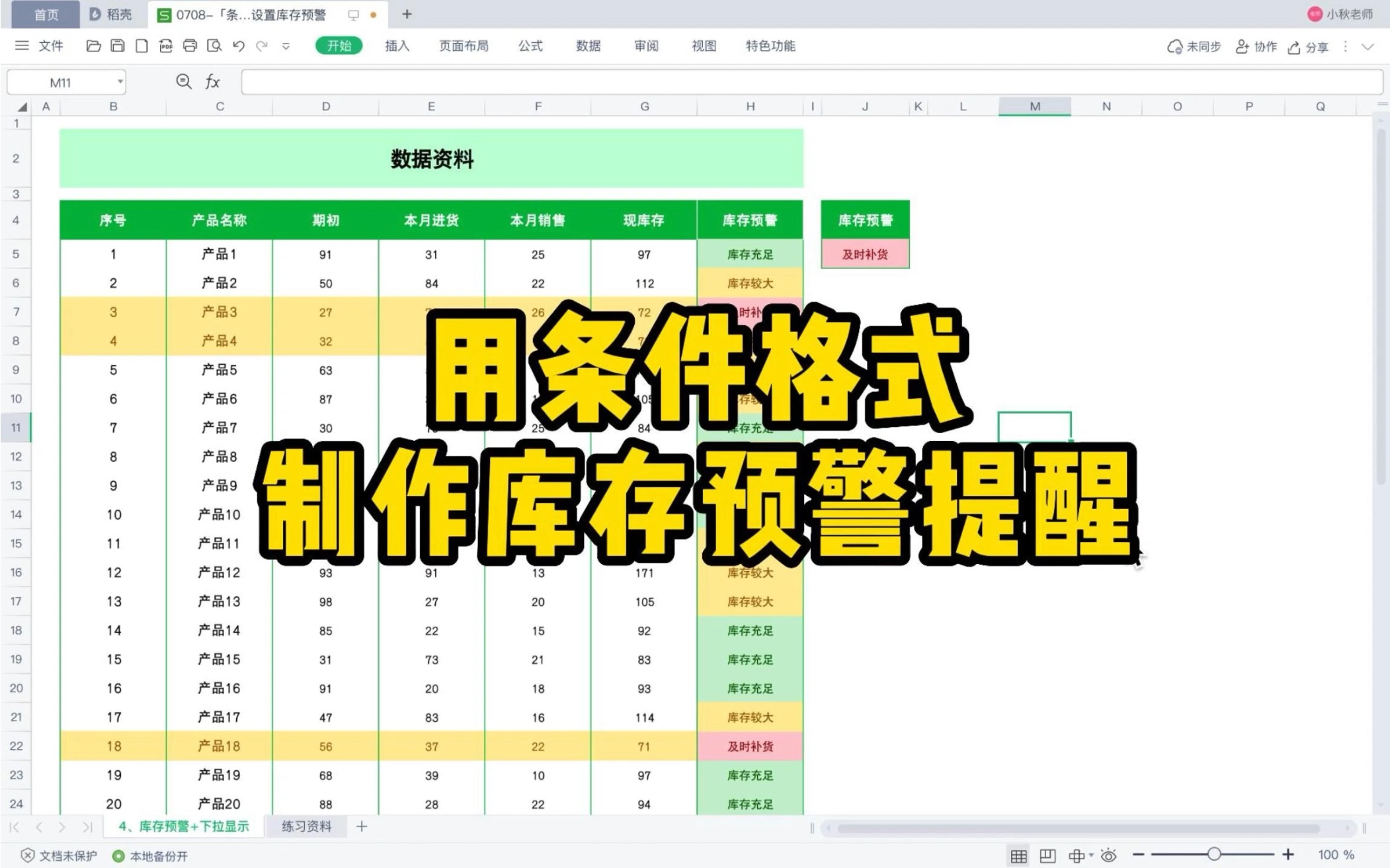
Task: Click the open folder icon
Action: [x=93, y=46]
